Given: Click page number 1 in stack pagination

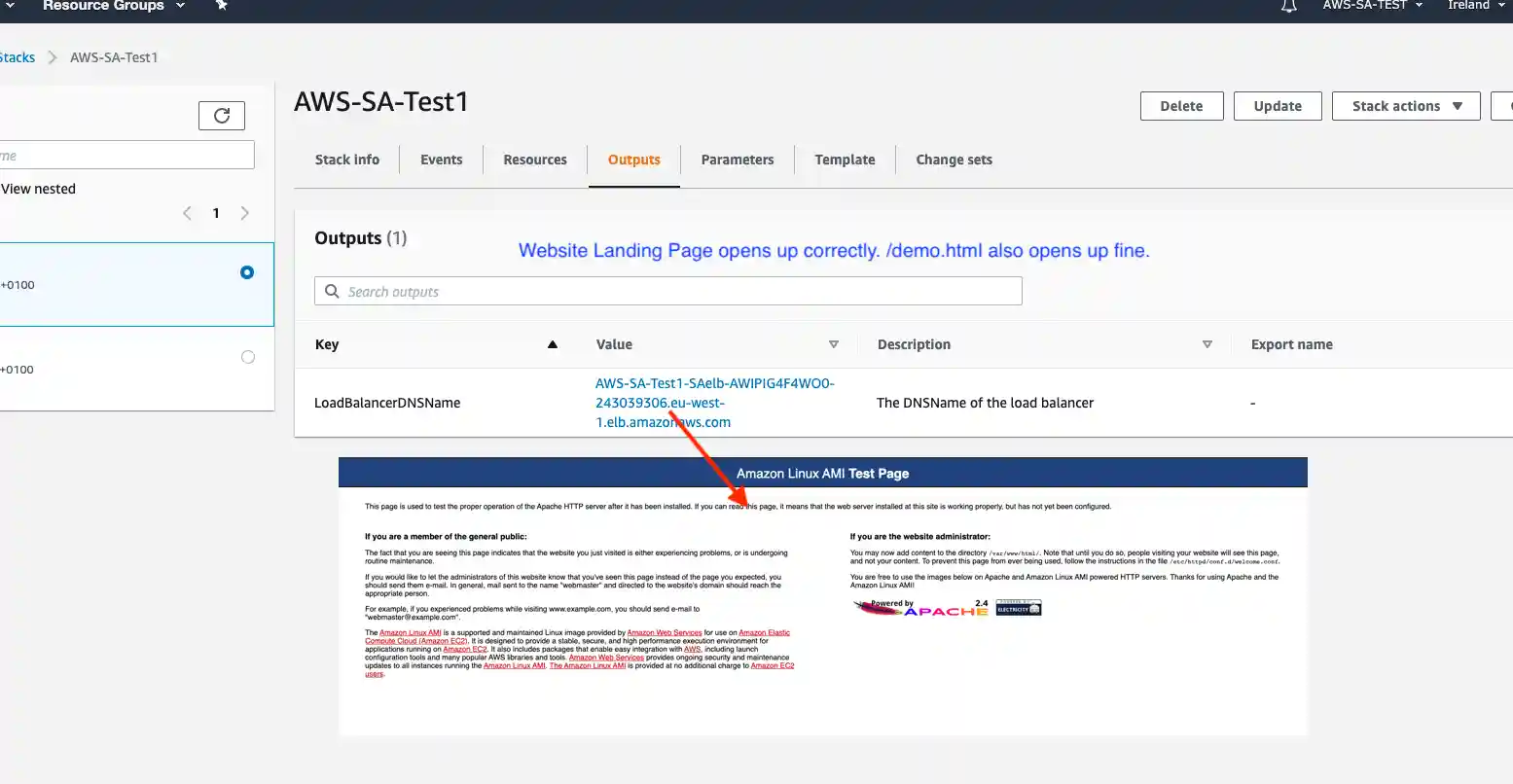Looking at the screenshot, I should [216, 213].
